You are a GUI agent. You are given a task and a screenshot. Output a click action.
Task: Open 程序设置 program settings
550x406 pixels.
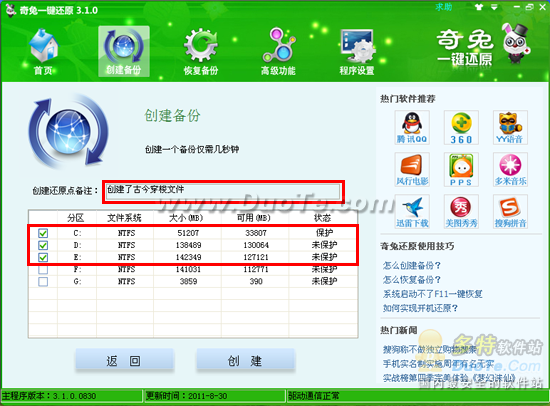coord(357,52)
